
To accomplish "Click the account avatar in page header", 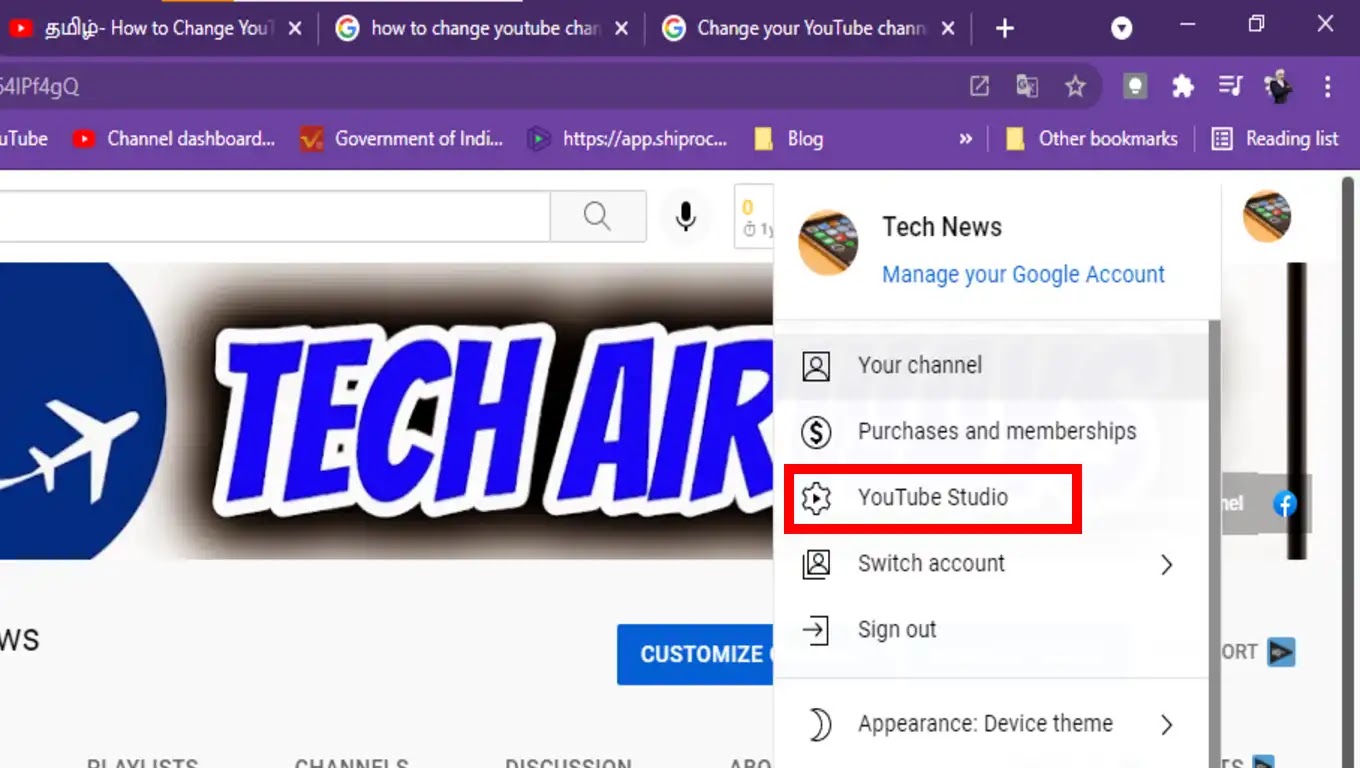I will tap(1267, 216).
